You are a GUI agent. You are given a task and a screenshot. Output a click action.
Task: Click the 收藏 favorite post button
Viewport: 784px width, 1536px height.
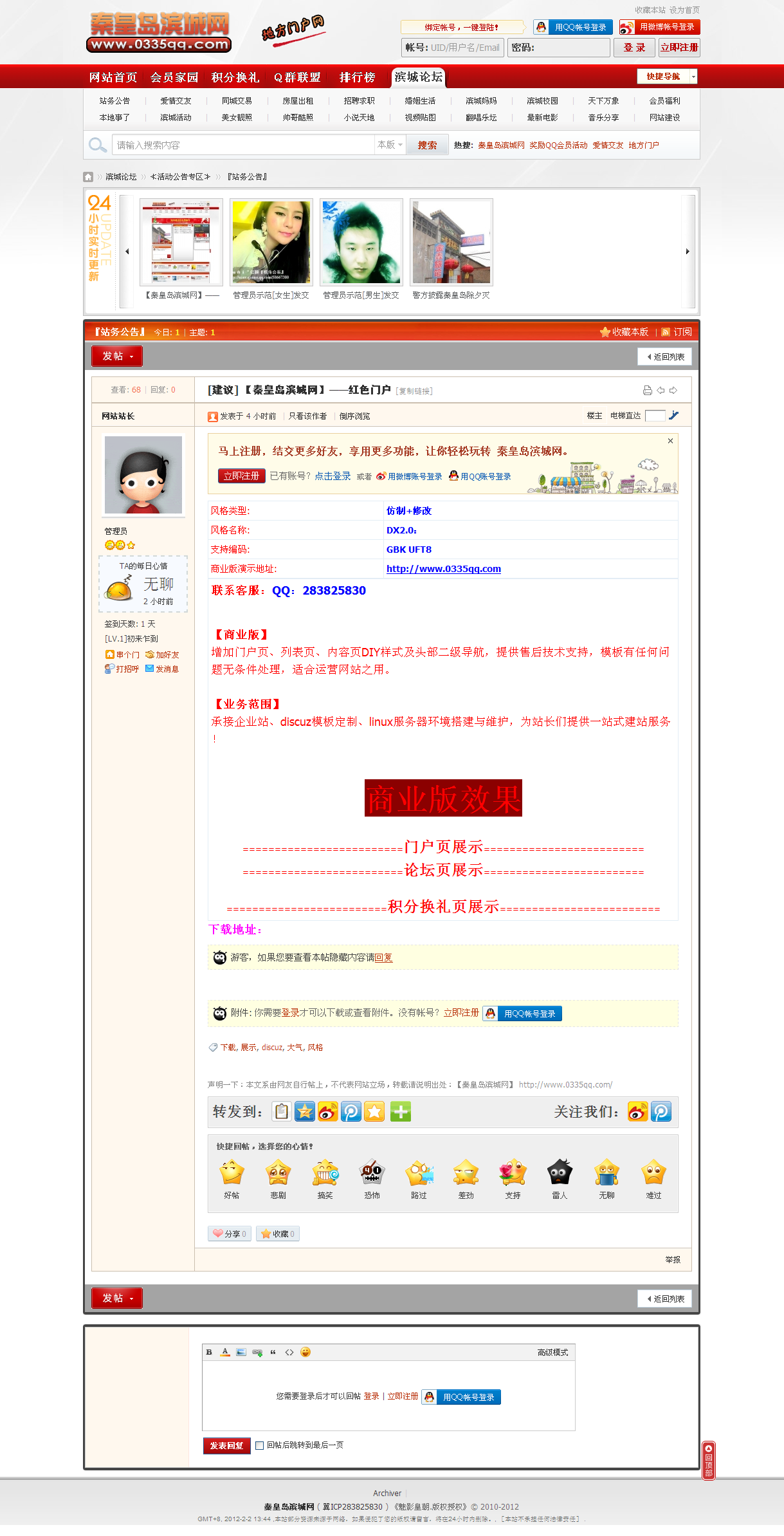click(278, 1234)
